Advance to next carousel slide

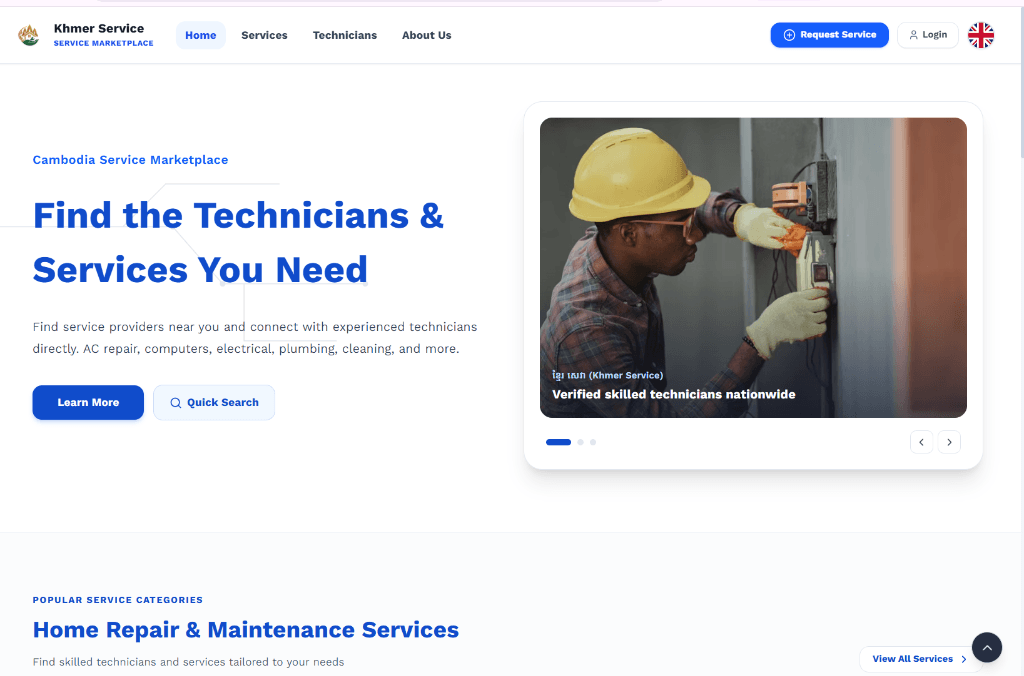pyautogui.click(x=949, y=442)
